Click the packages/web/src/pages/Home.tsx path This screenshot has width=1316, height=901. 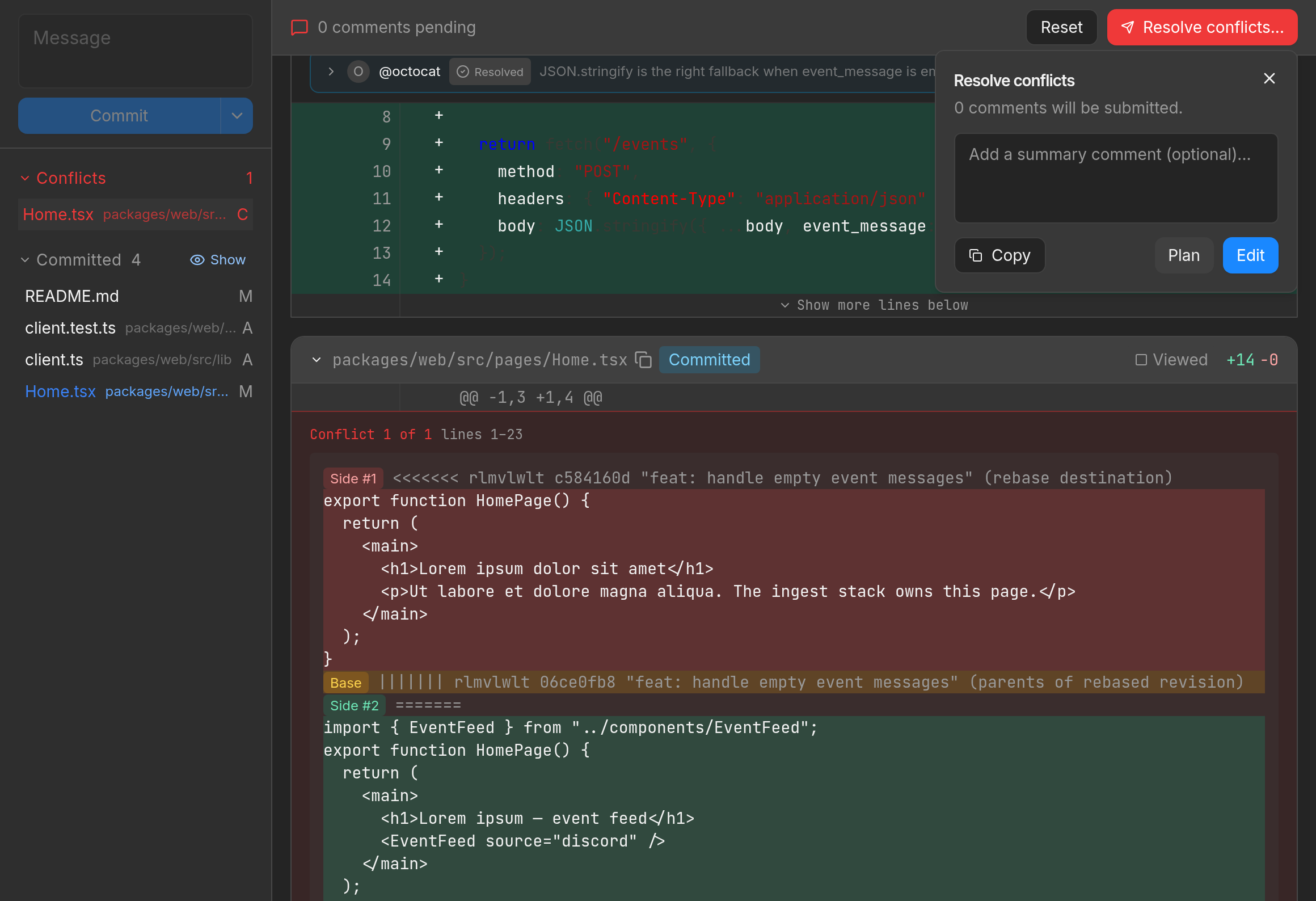pyautogui.click(x=480, y=360)
